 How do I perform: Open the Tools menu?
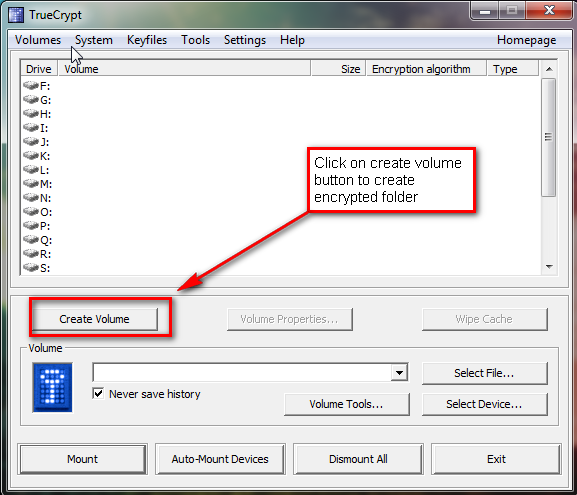pos(195,40)
